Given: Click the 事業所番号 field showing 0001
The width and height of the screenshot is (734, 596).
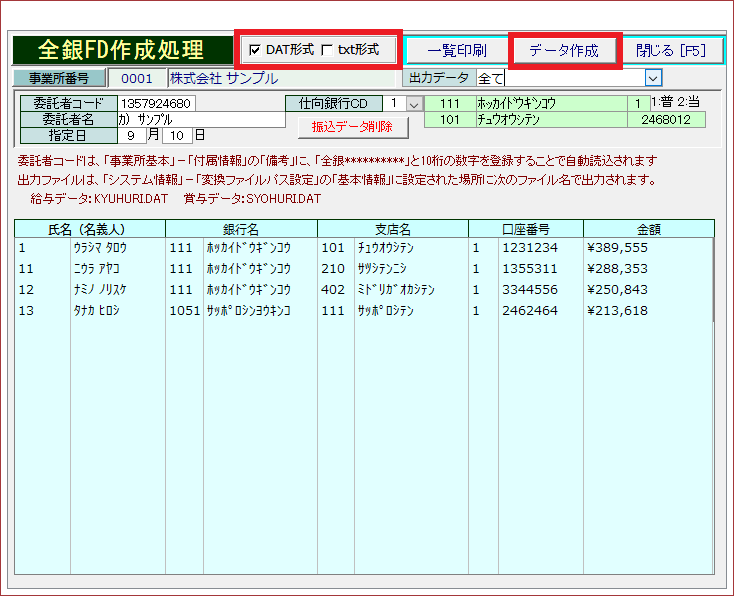Looking at the screenshot, I should 136,78.
